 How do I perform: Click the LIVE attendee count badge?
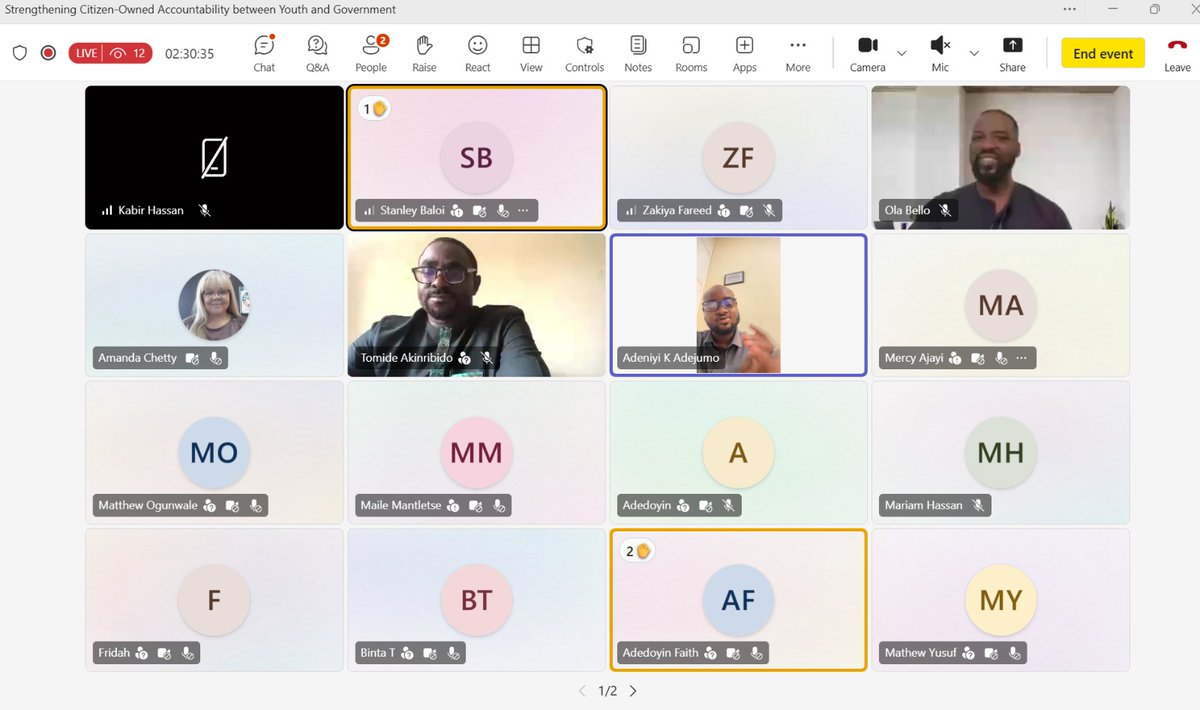pos(110,53)
